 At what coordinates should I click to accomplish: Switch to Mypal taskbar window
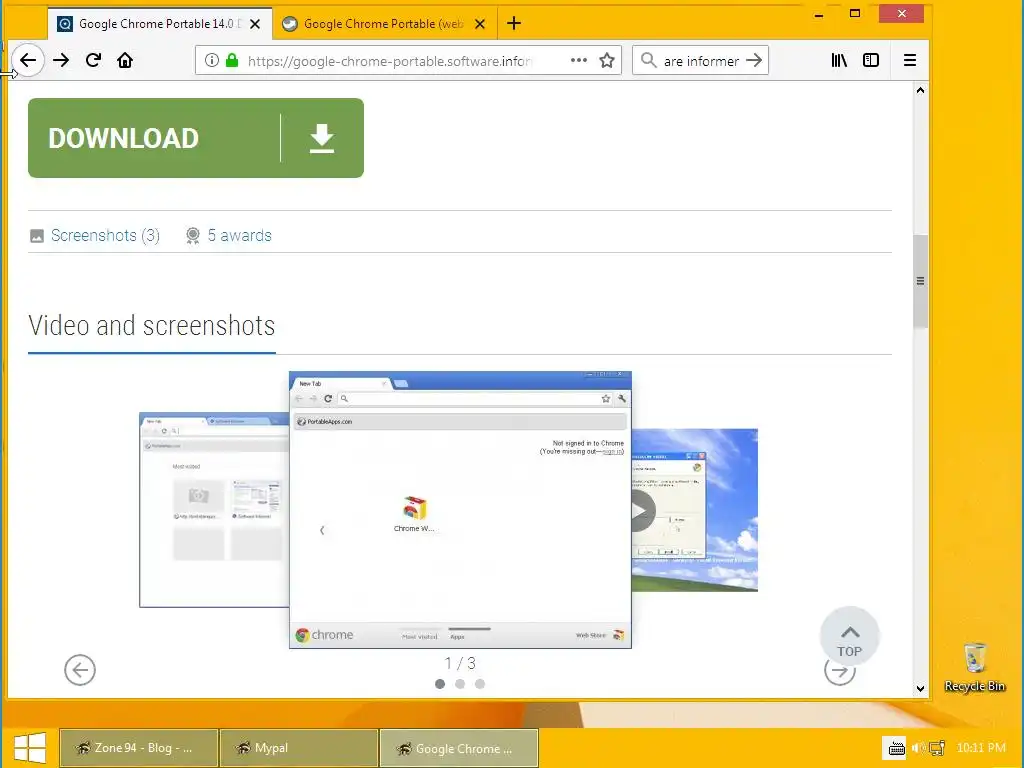[x=299, y=748]
